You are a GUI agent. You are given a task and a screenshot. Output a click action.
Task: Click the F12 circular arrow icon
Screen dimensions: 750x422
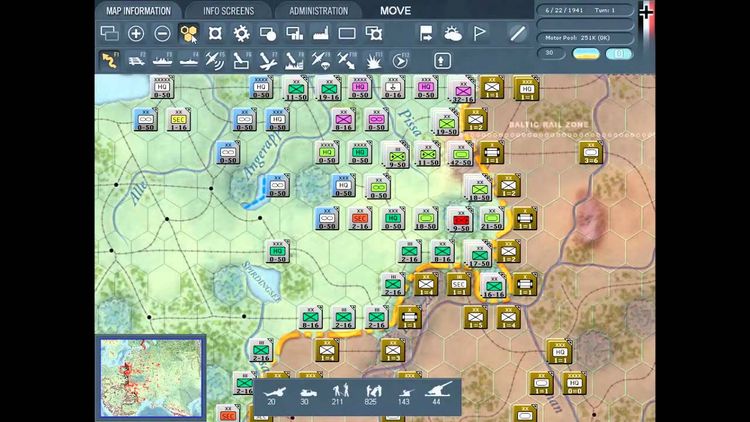(400, 61)
